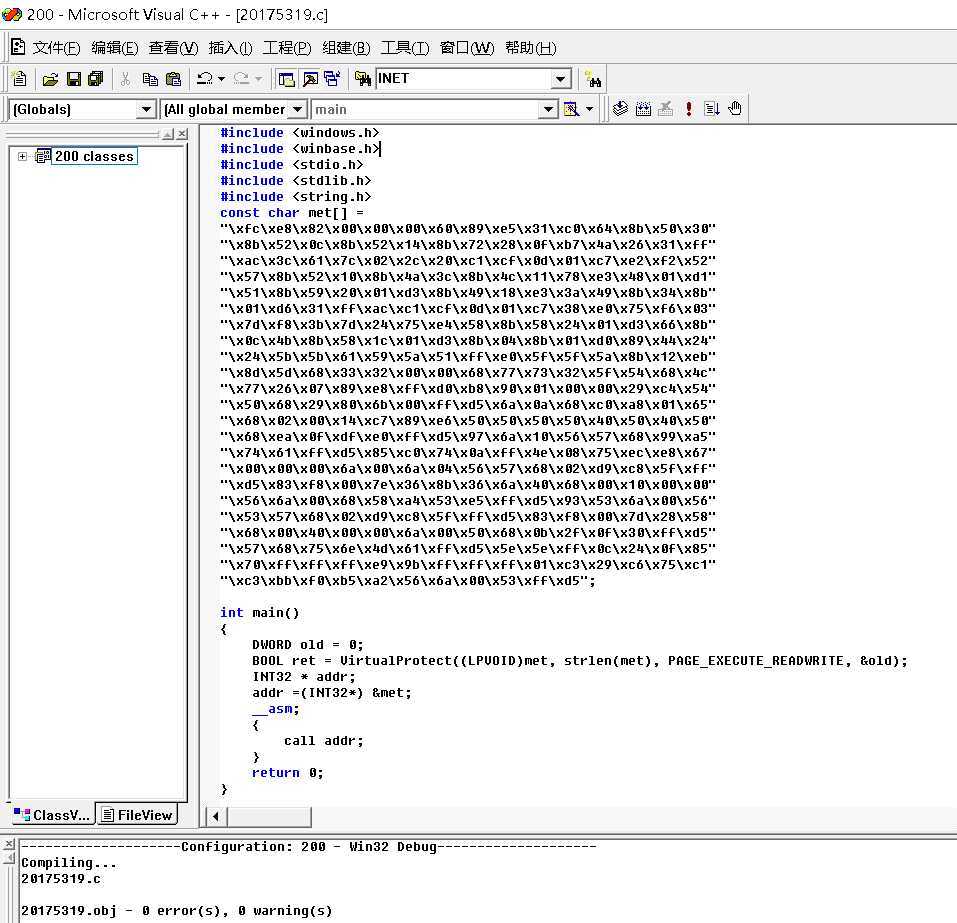Click the Save All toolbar icon
This screenshot has width=957, height=923.
click(x=96, y=79)
